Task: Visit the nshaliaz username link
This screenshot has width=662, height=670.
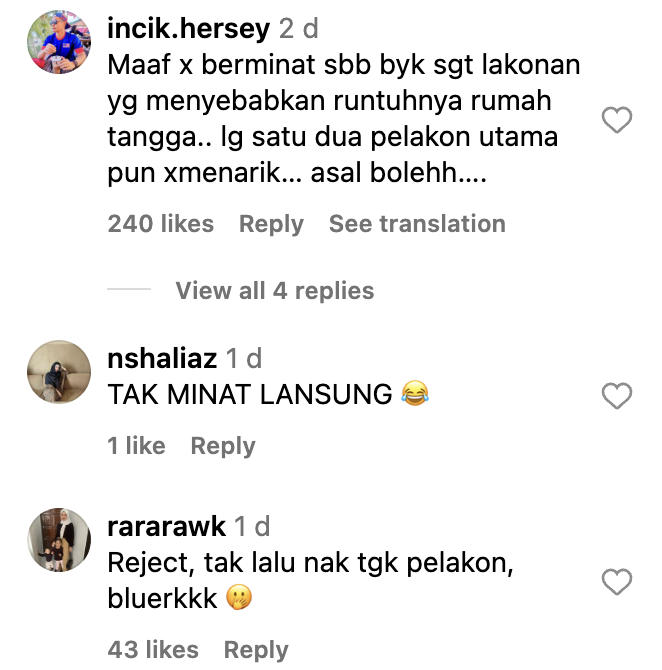Action: click(162, 359)
